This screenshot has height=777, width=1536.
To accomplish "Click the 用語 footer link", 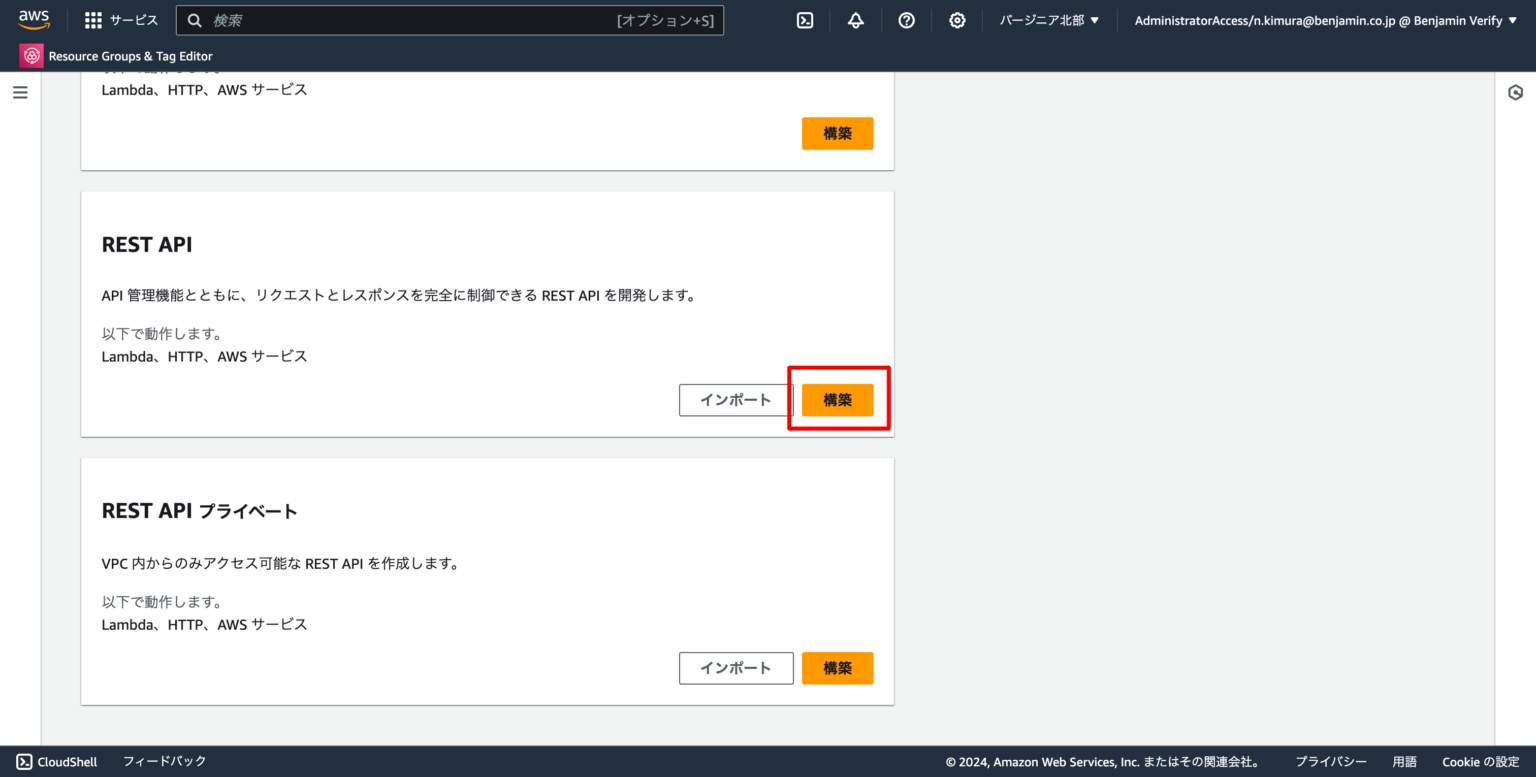I will click(1405, 761).
